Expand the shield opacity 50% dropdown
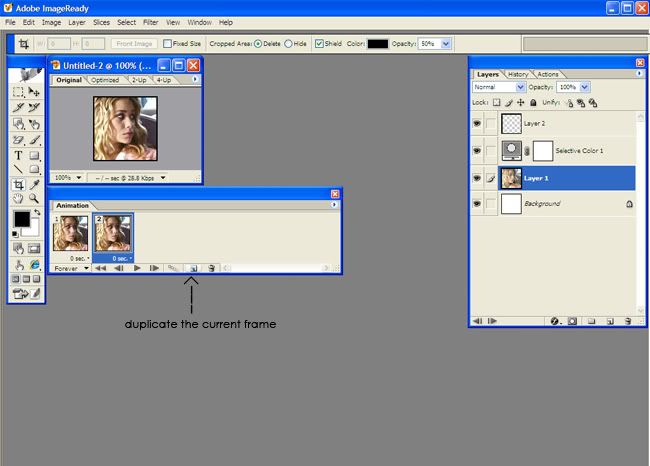Image resolution: width=650 pixels, height=466 pixels. coord(446,44)
